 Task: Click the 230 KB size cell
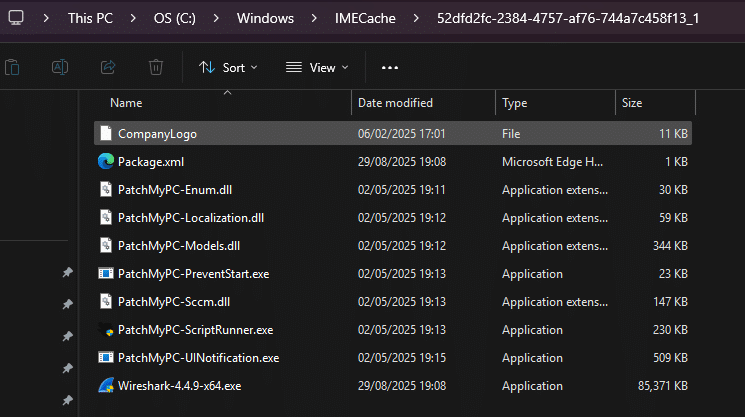670,330
